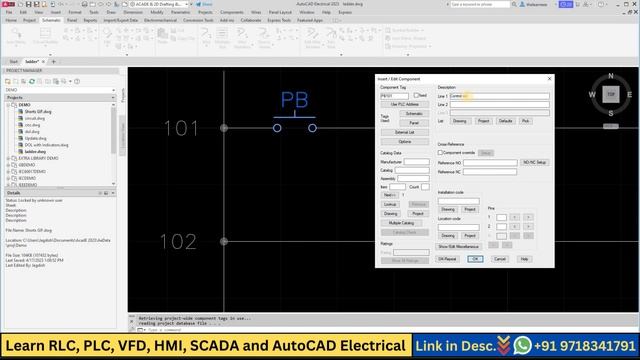Toggle the fixed checkbox for Component Tag

pyautogui.click(x=416, y=96)
